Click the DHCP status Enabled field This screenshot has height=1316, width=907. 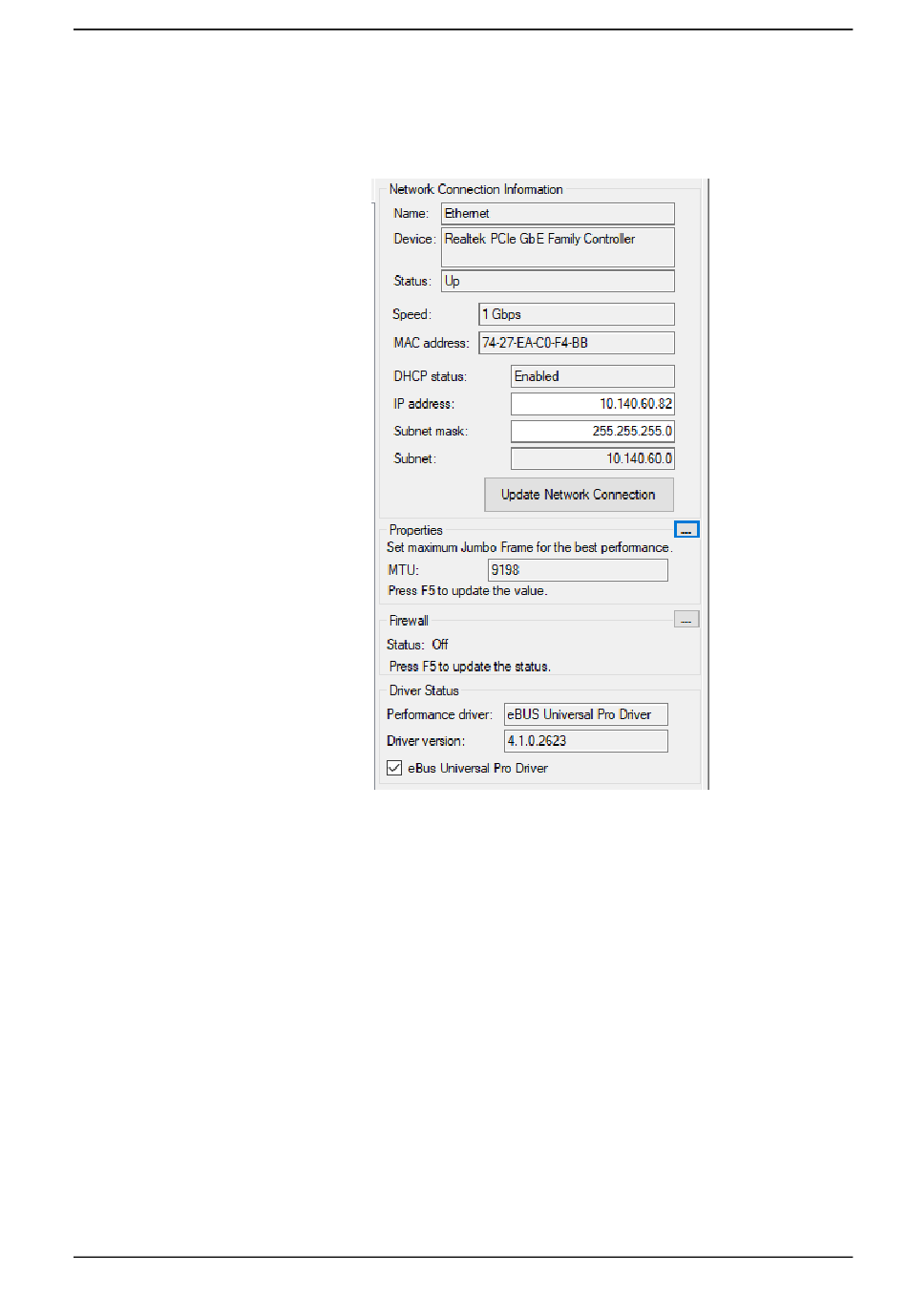click(592, 376)
